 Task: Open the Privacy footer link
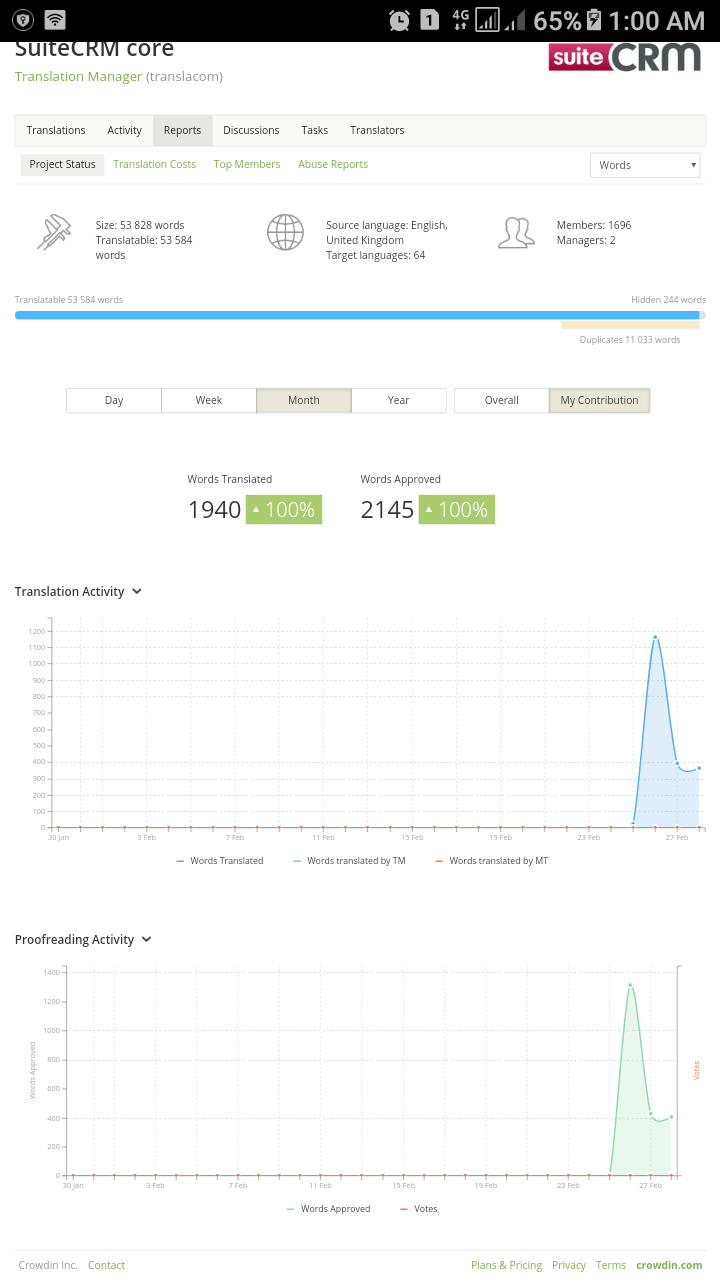pos(569,1265)
